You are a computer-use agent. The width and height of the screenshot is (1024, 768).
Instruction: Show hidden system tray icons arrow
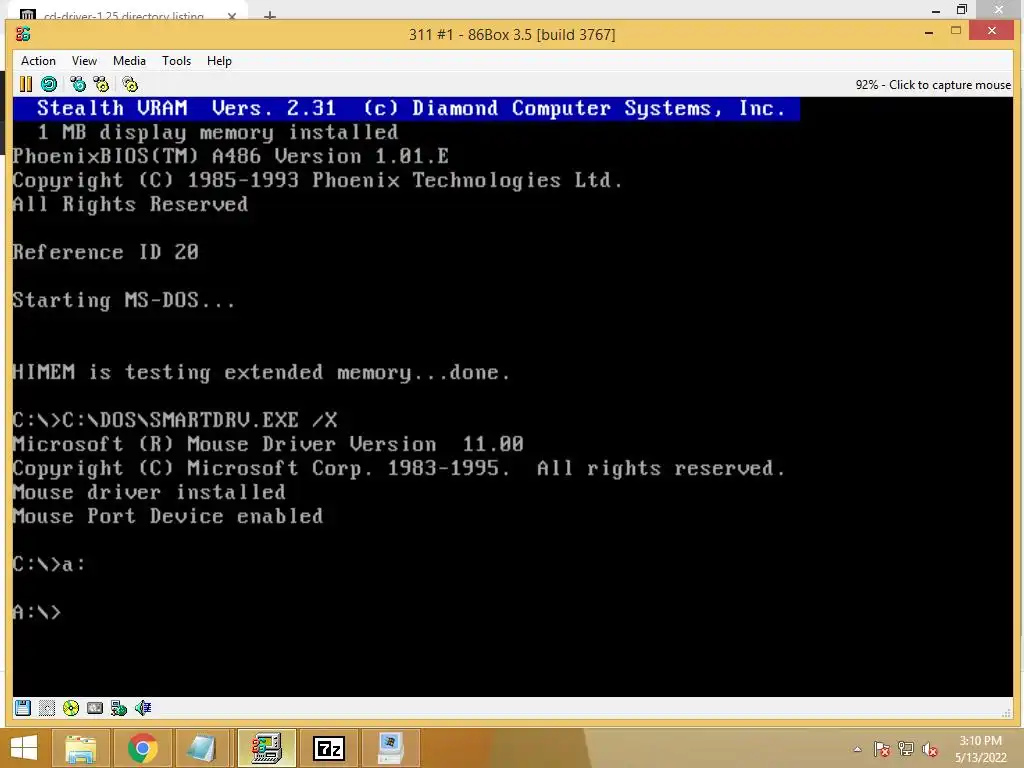click(857, 749)
